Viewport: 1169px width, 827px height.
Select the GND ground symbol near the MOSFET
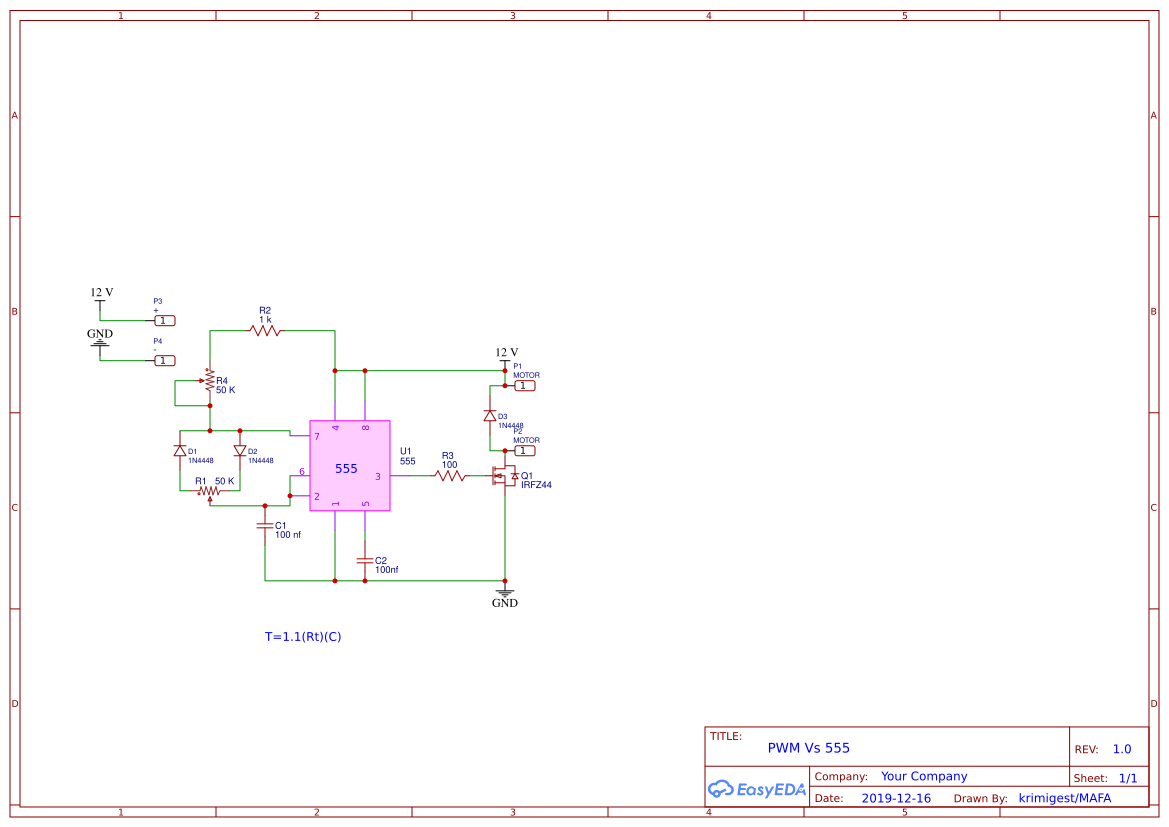(505, 592)
